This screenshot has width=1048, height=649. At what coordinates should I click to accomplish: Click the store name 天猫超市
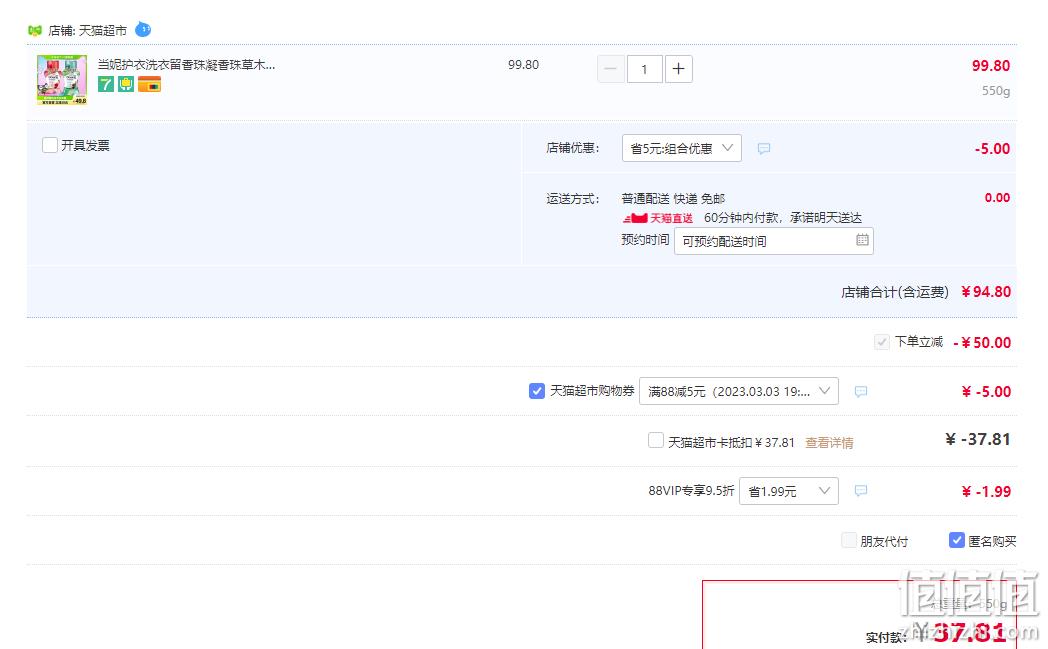click(x=102, y=31)
